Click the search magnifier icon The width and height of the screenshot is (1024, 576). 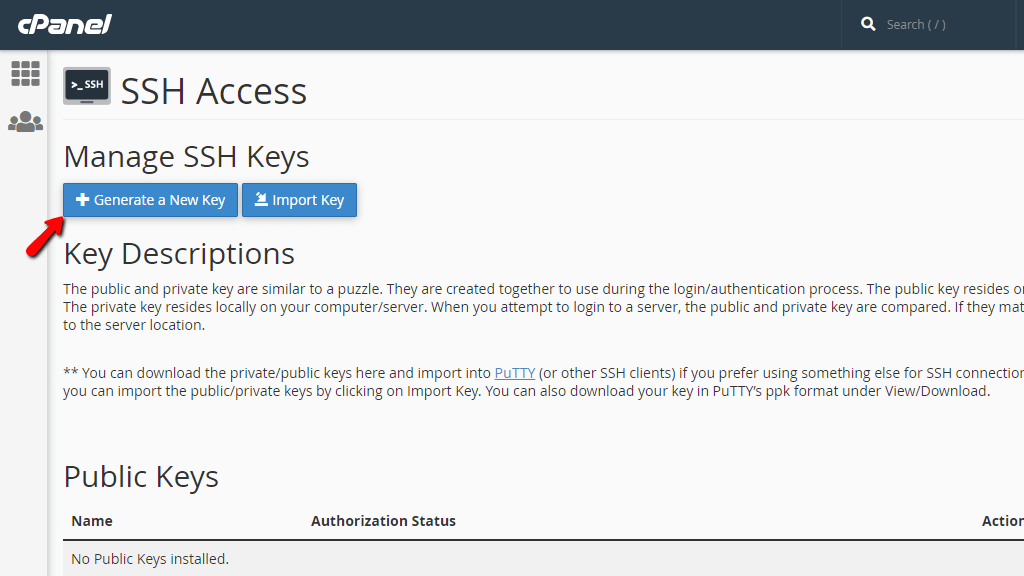tap(868, 24)
